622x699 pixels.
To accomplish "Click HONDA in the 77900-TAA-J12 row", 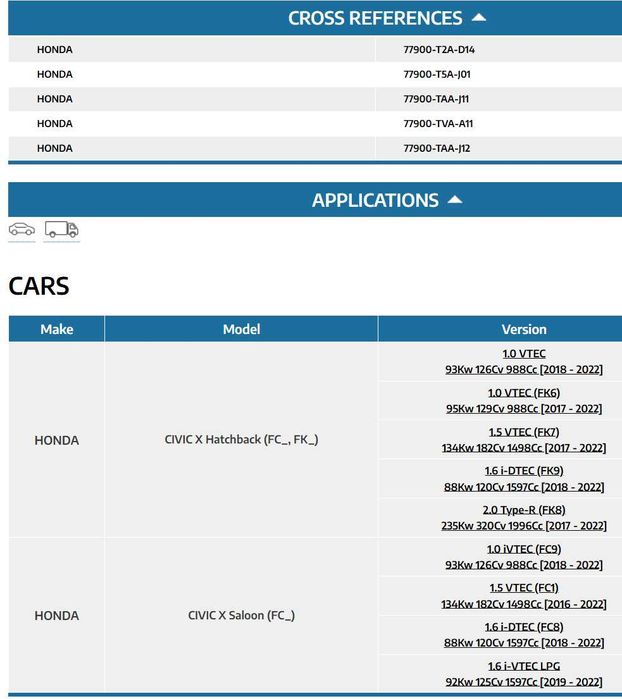I will [x=55, y=148].
